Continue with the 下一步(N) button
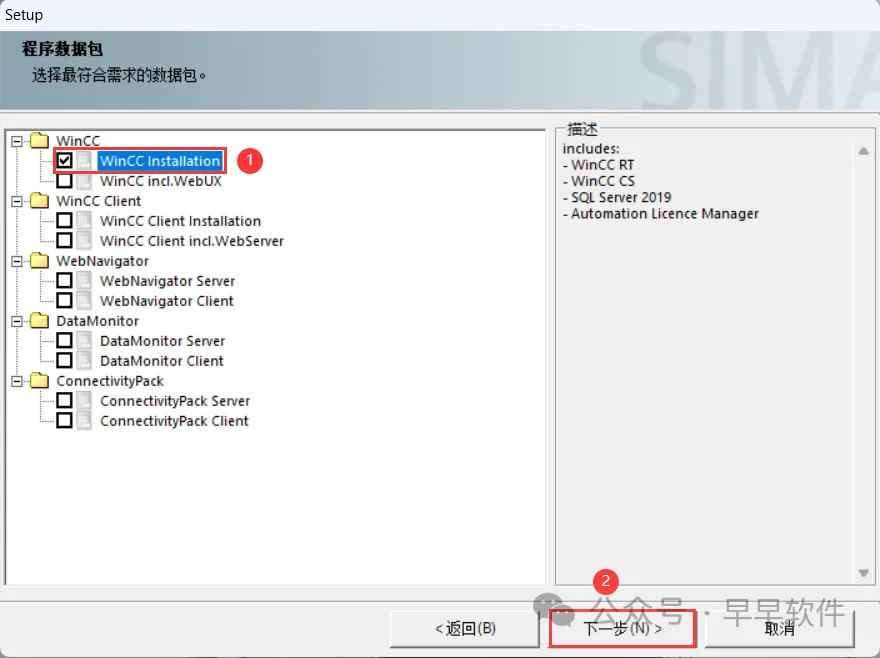The height and width of the screenshot is (658, 880). pos(622,628)
